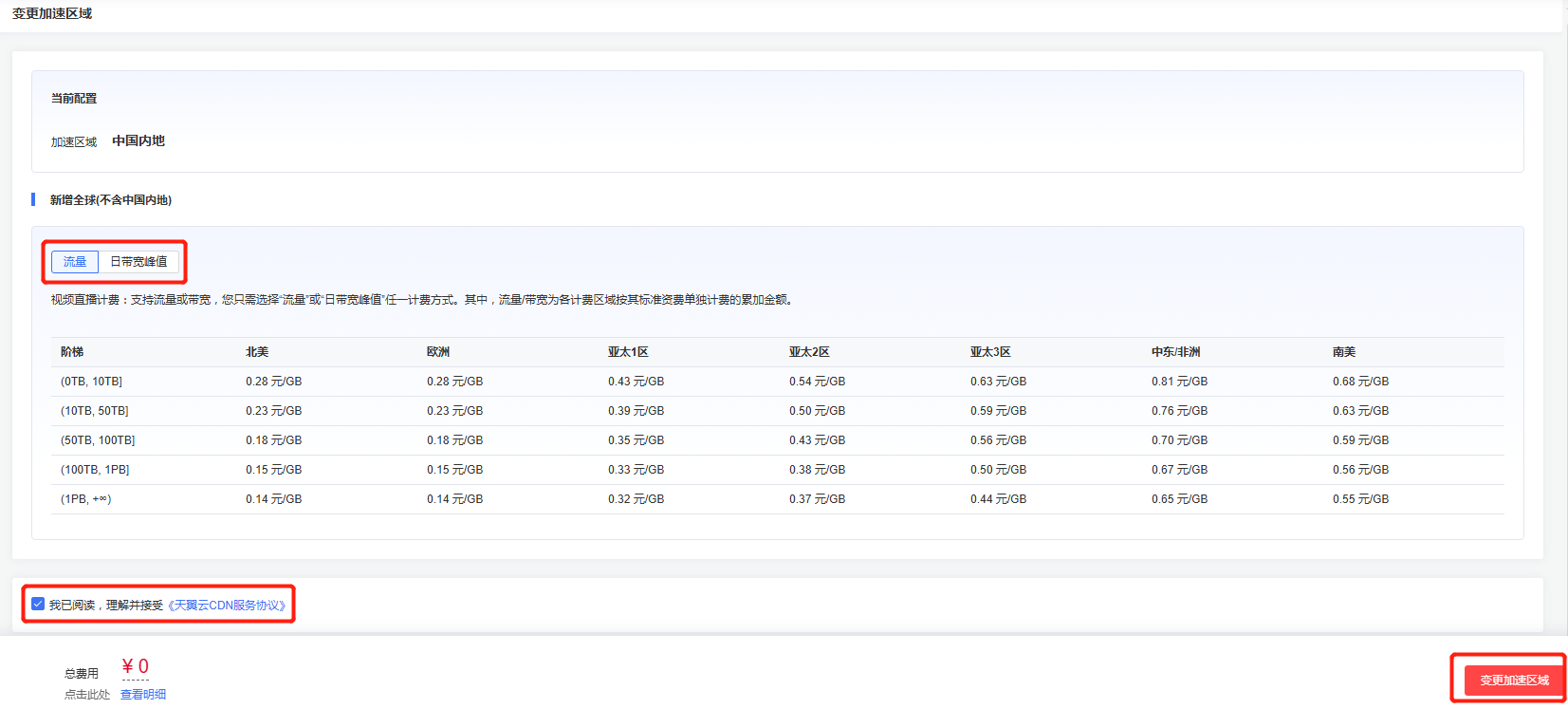Click the 总费用 label
Viewport: 1568px width, 709px height.
click(82, 674)
